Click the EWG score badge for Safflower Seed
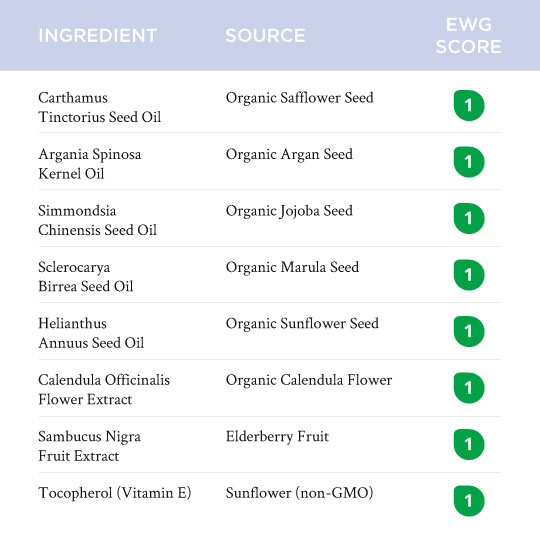 click(469, 106)
